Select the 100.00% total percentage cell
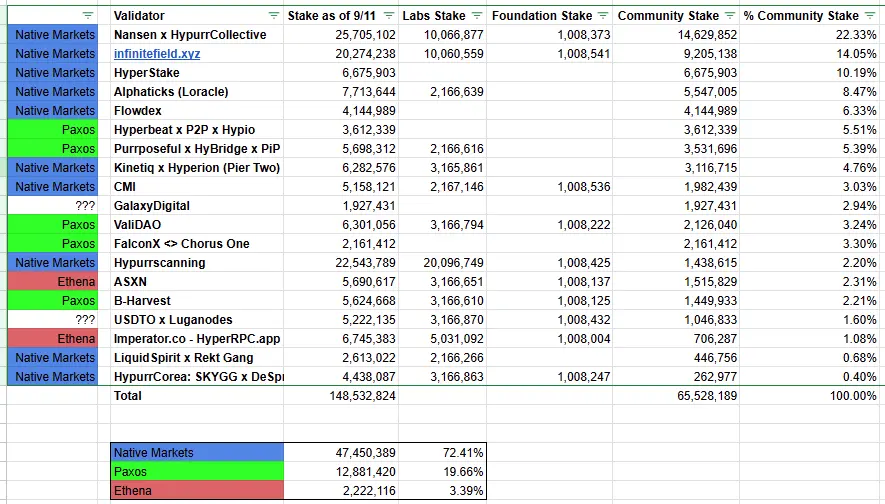885x504 pixels. tap(809, 396)
